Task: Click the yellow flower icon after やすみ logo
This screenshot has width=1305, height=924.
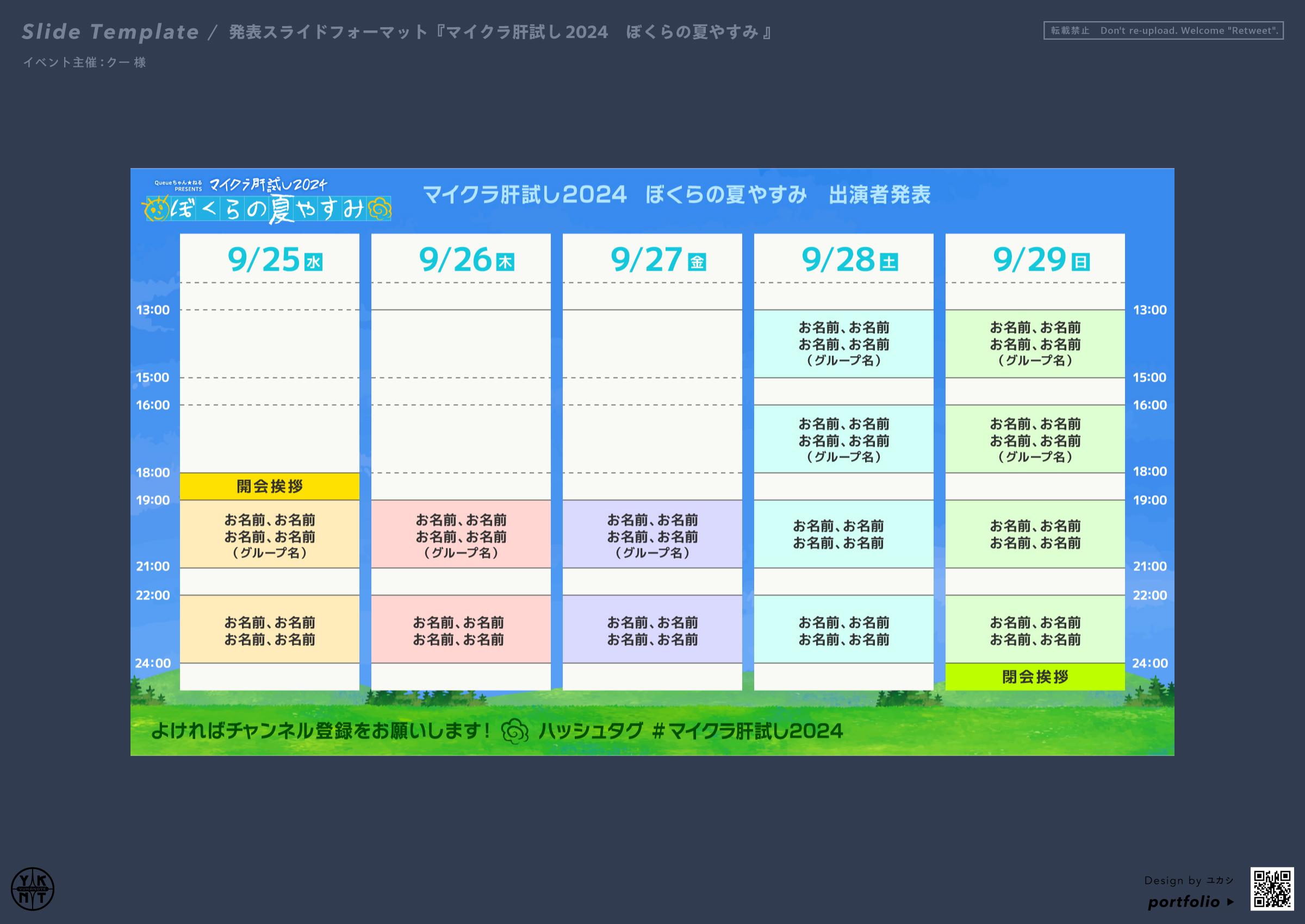Action: 380,209
